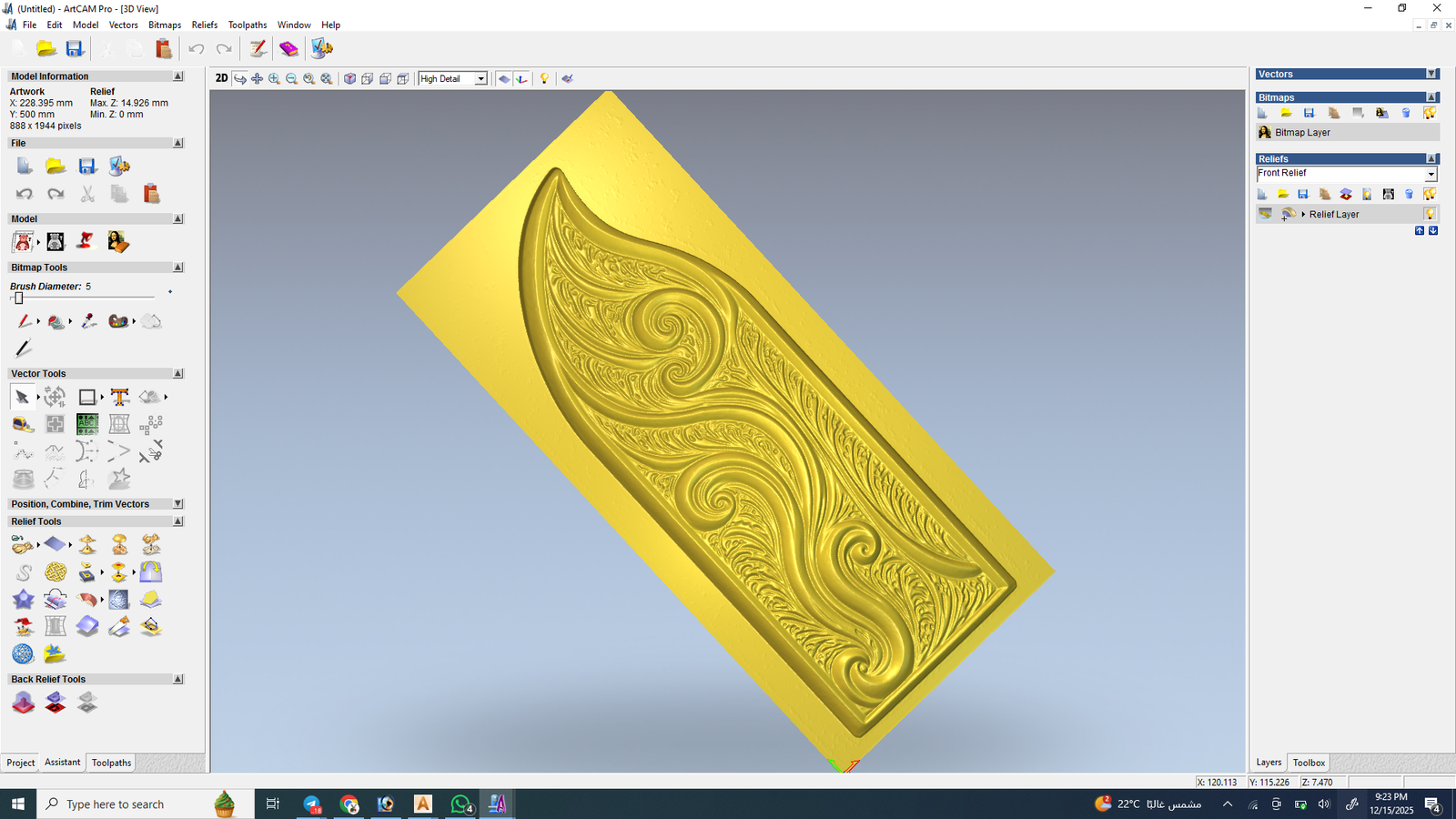Screen dimensions: 1456x819
Task: Toggle visibility bulb of Relief Layer
Action: click(x=1430, y=214)
